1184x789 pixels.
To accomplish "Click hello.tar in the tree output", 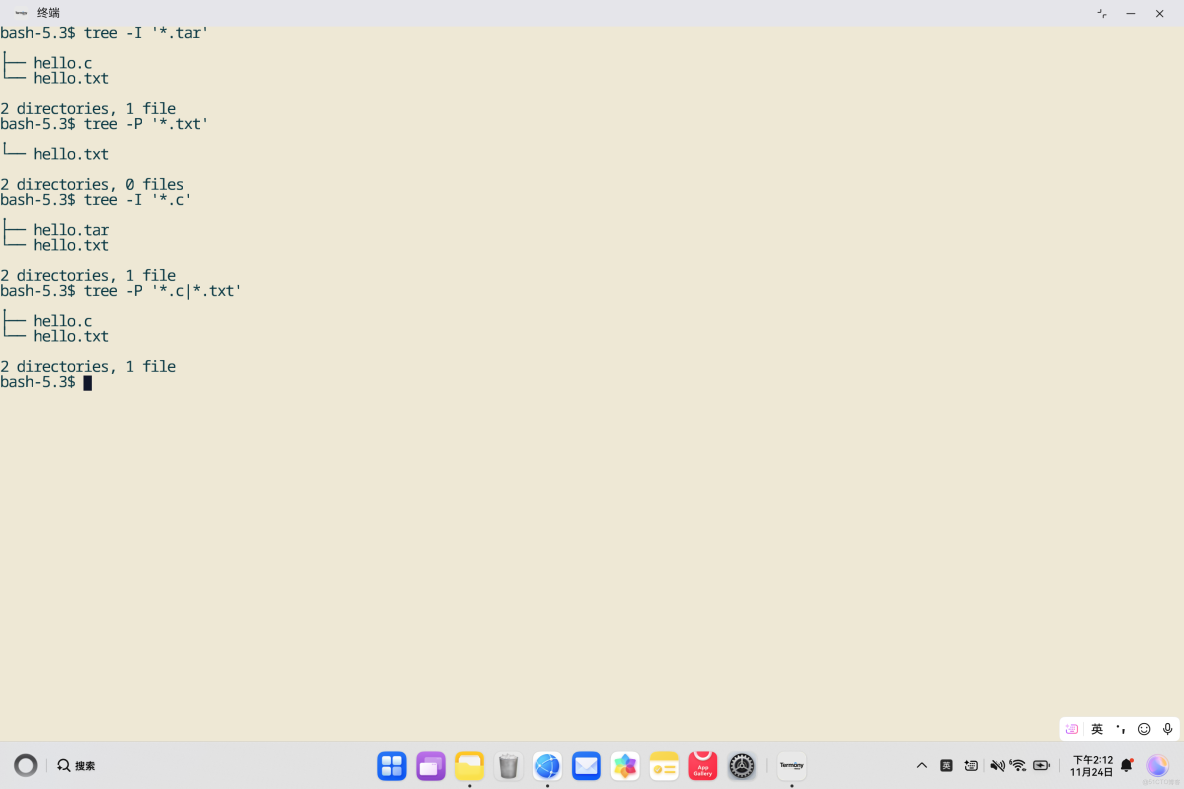I will pos(71,230).
